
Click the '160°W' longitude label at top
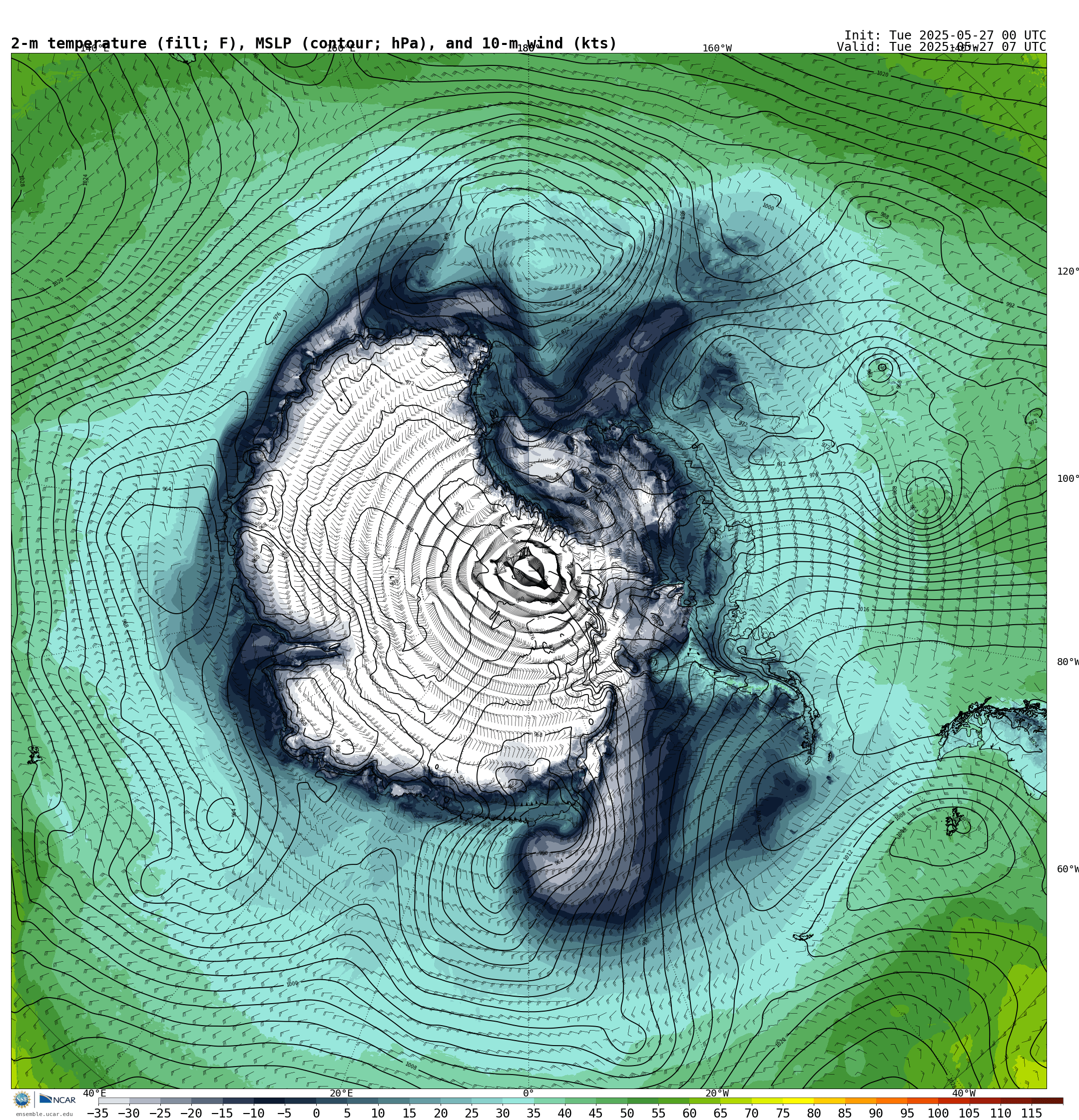coord(717,48)
